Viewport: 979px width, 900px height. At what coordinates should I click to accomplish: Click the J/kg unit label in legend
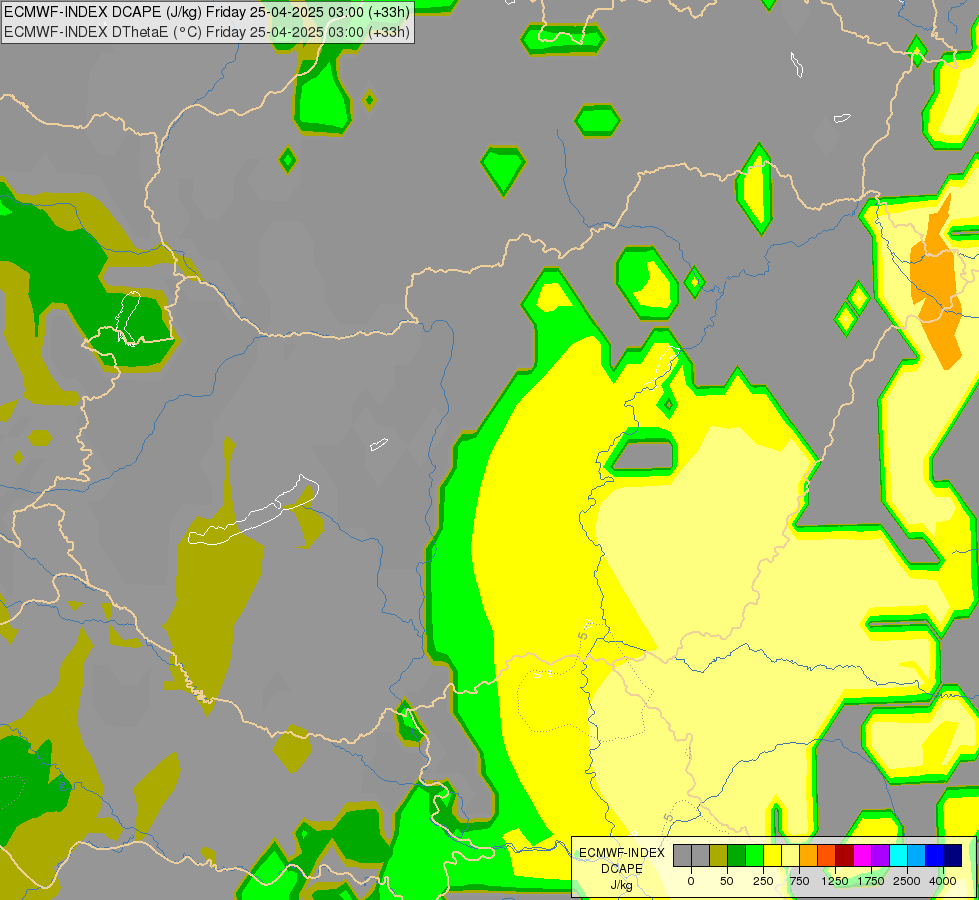click(622, 885)
